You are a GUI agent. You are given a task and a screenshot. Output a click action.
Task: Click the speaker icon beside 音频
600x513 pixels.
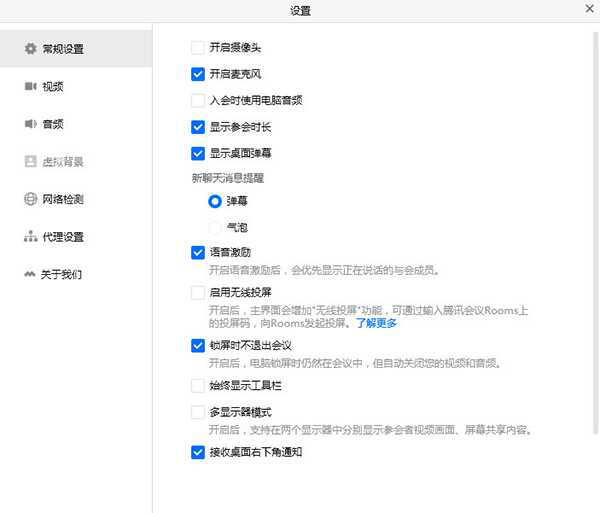point(30,124)
